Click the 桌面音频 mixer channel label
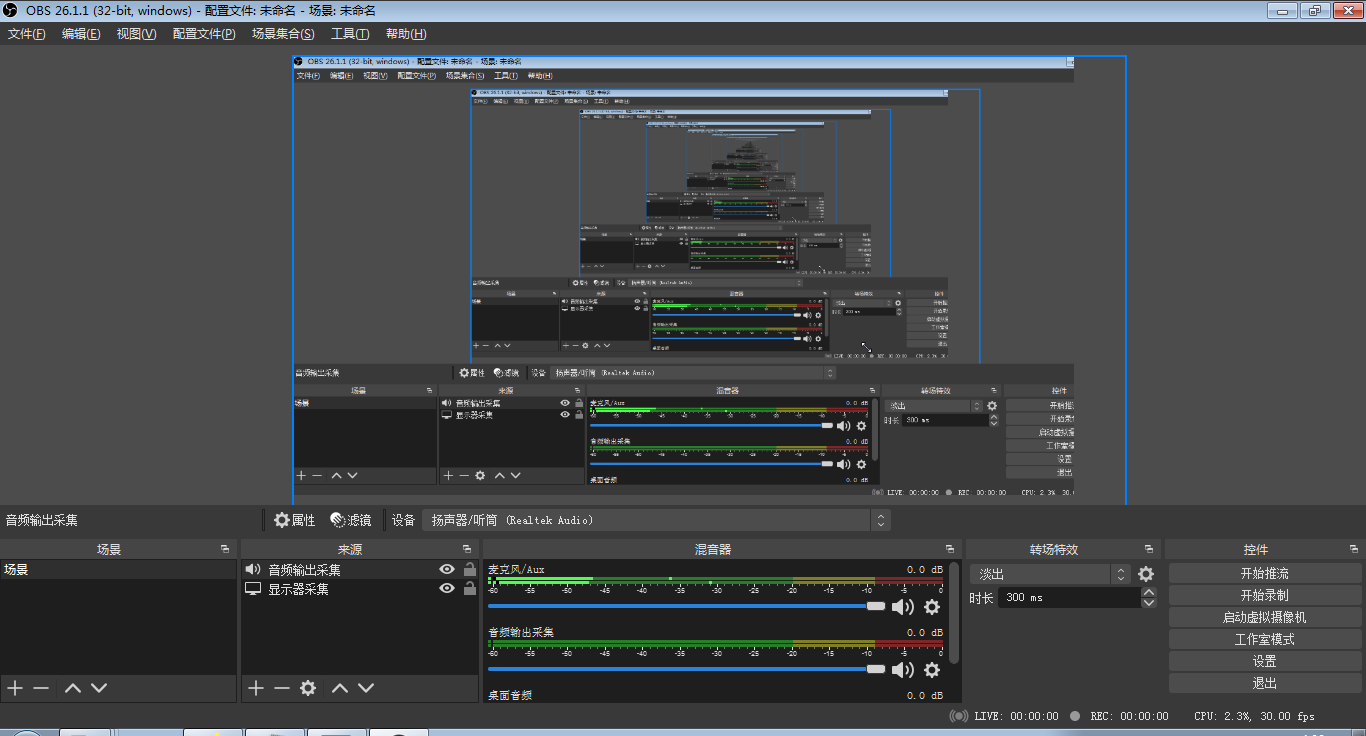The width and height of the screenshot is (1366, 736). [x=510, y=695]
